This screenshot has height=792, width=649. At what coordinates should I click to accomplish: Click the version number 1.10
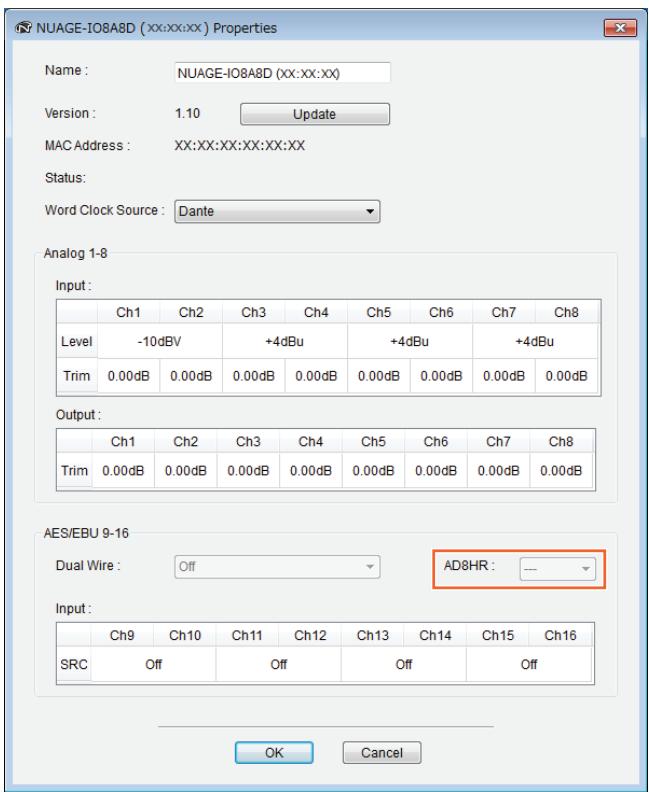[x=187, y=113]
